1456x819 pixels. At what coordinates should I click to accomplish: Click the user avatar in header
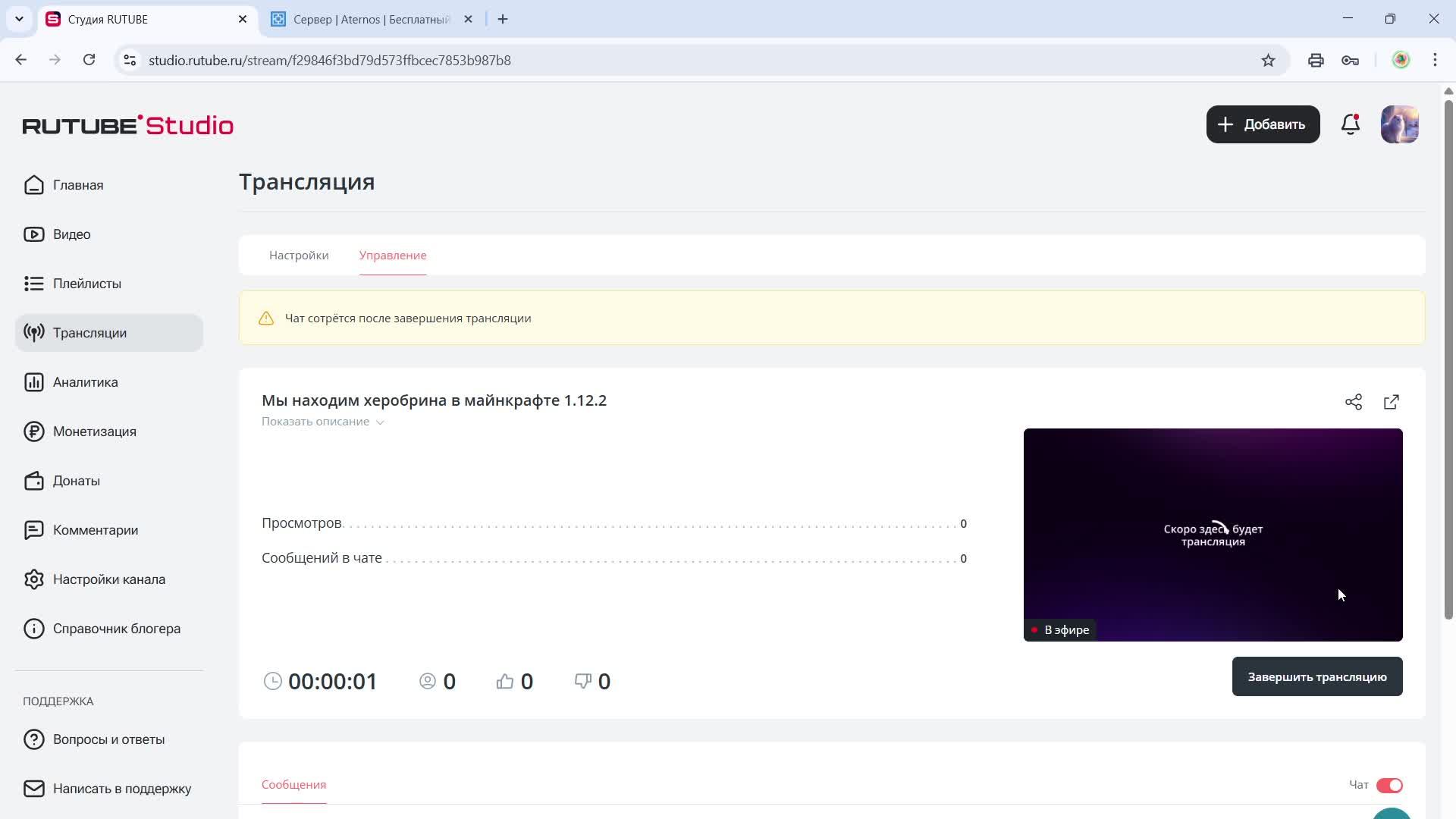(x=1399, y=124)
